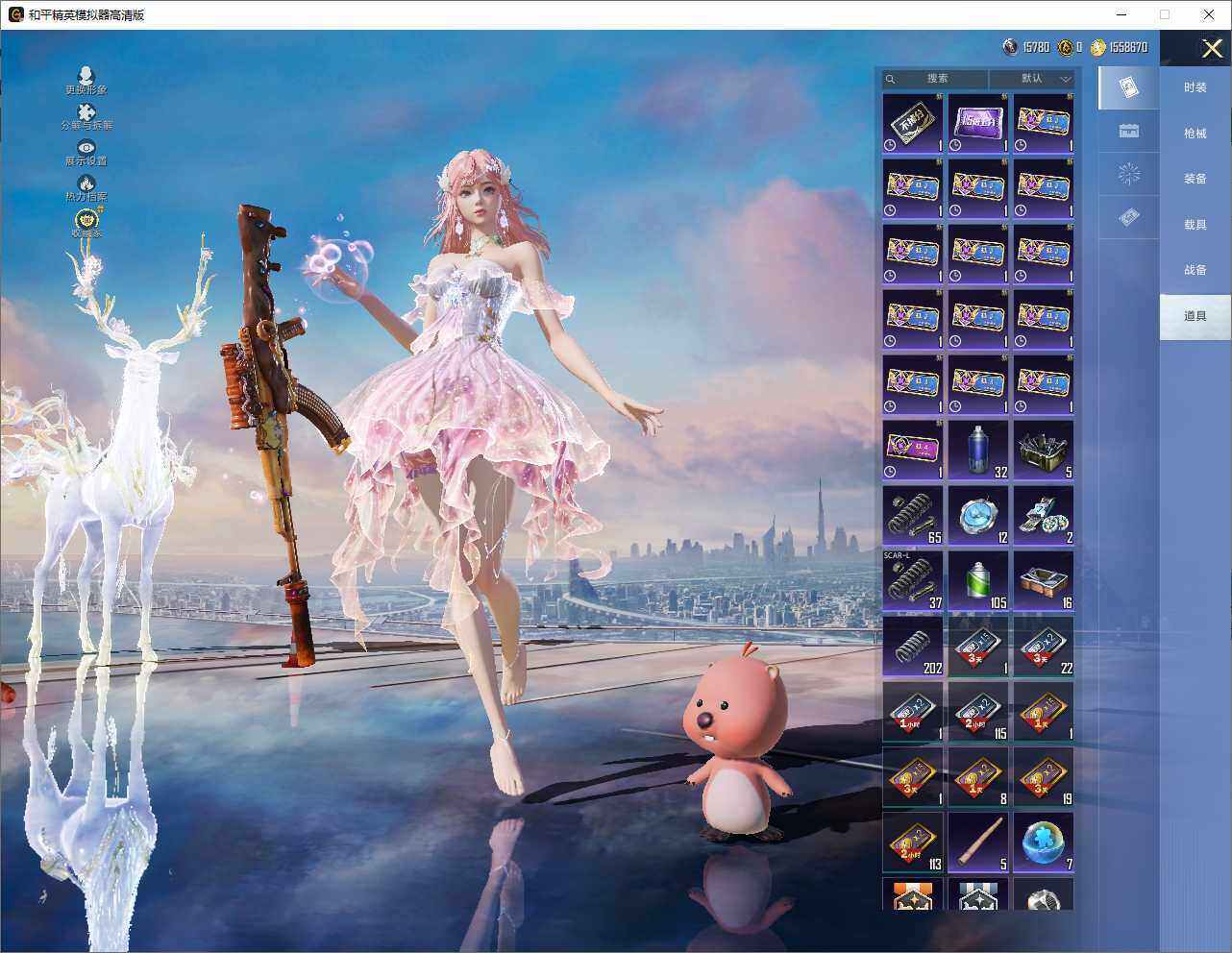Select the purple card in the first row
1232x953 pixels.
point(978,124)
